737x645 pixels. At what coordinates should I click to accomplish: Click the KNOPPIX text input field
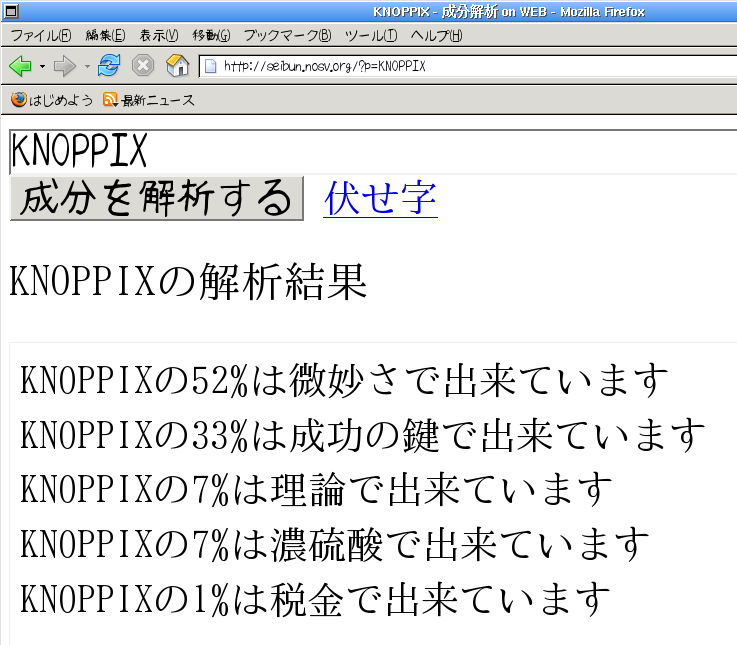(x=373, y=151)
